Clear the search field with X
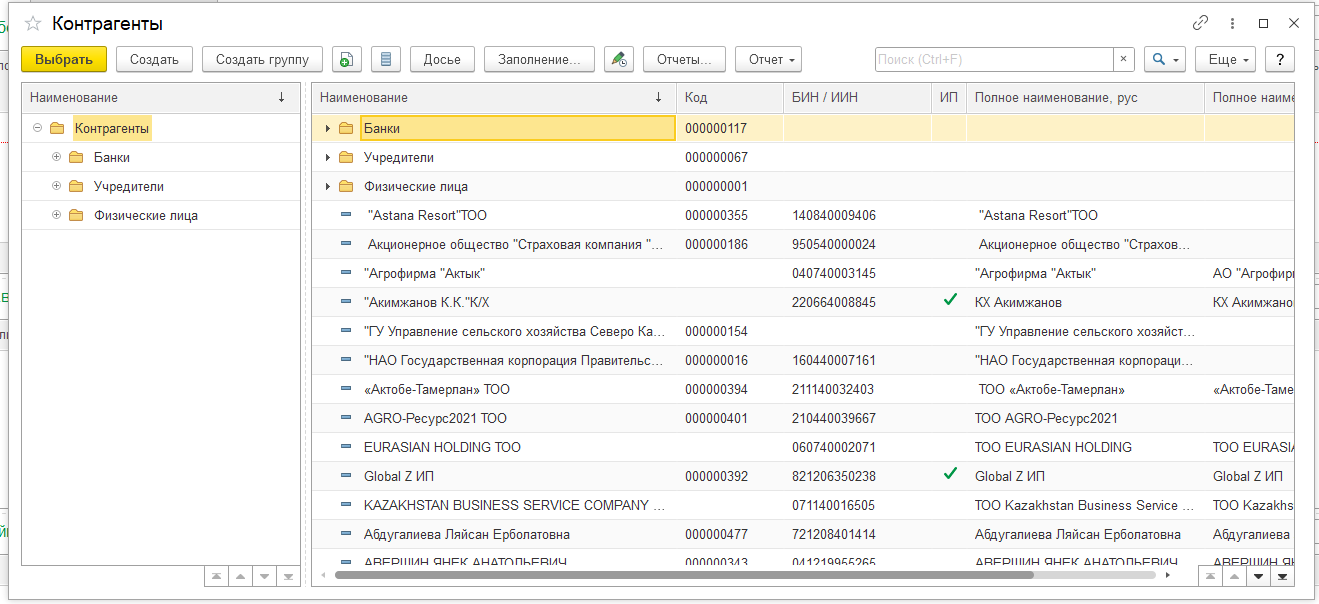 tap(1123, 60)
